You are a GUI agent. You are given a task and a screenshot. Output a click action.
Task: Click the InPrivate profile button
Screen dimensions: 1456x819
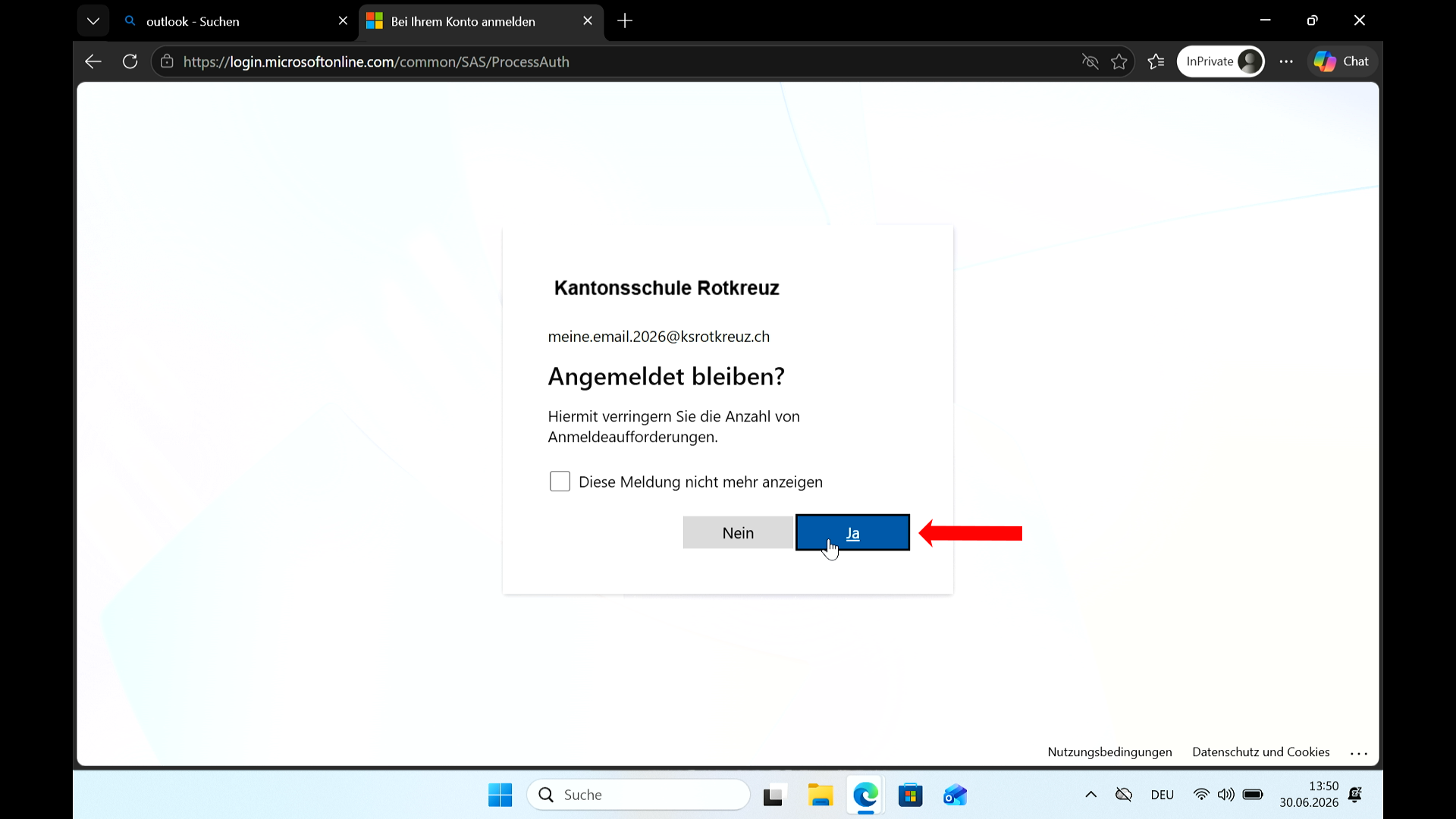[1221, 61]
